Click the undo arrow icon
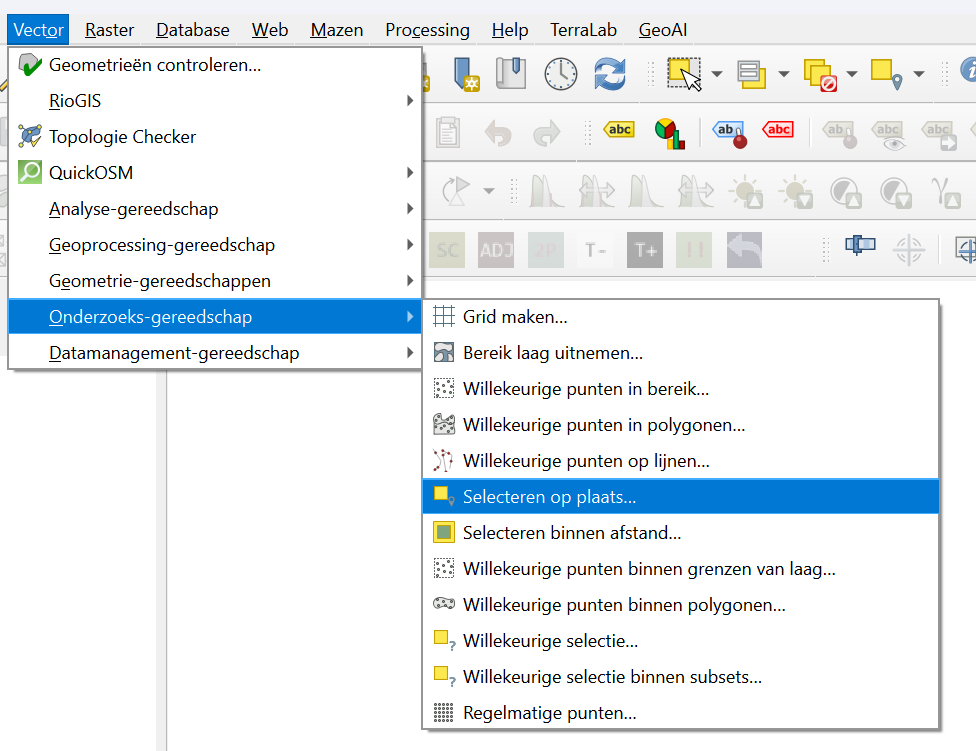976x751 pixels. [x=497, y=133]
